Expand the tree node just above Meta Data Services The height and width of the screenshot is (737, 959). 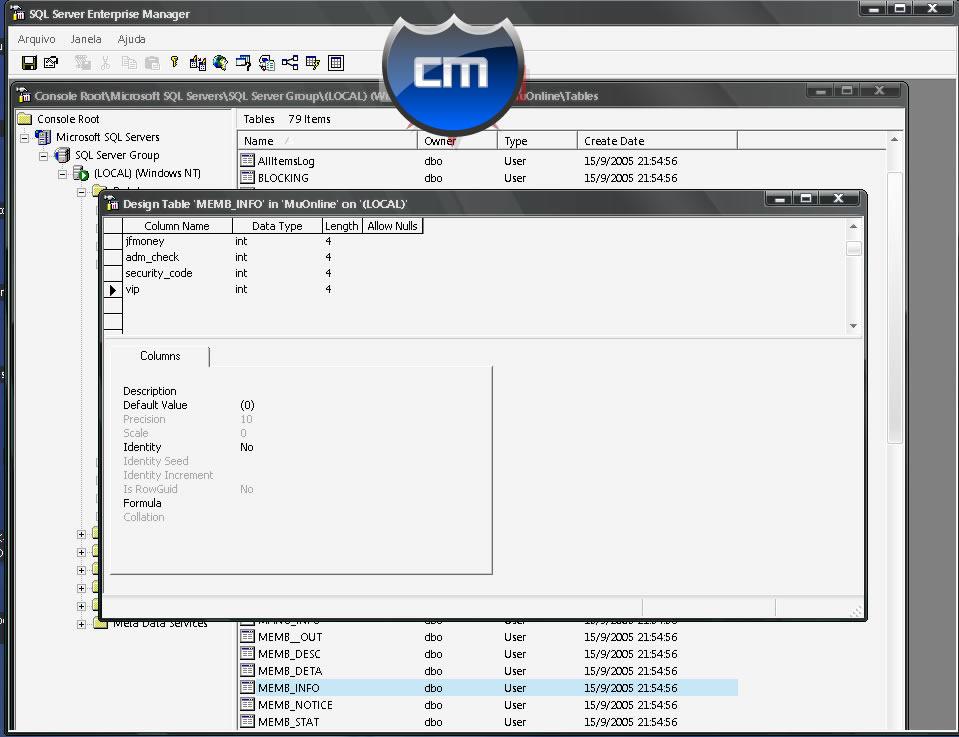point(81,606)
